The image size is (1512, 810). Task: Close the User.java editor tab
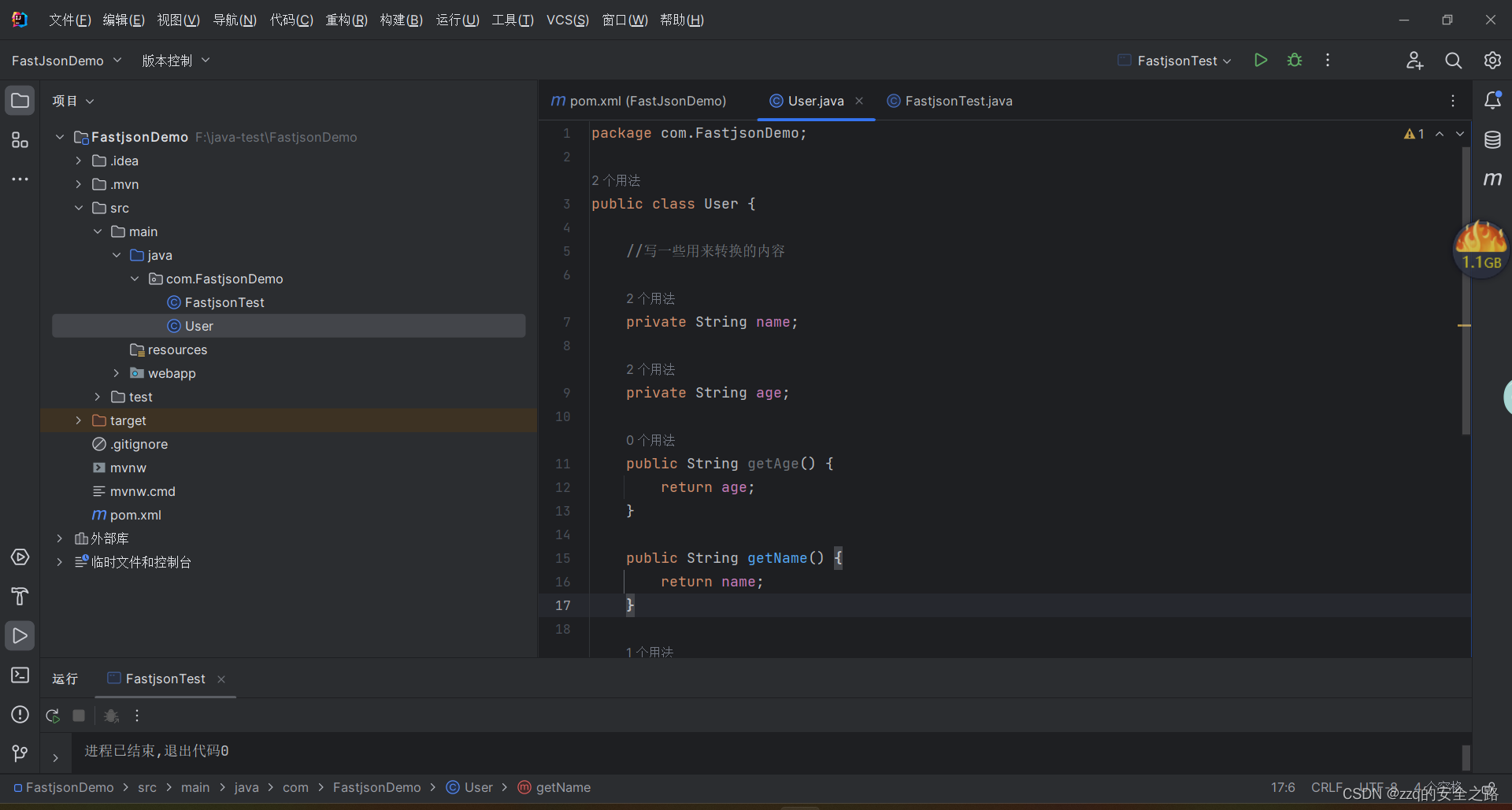coord(859,101)
